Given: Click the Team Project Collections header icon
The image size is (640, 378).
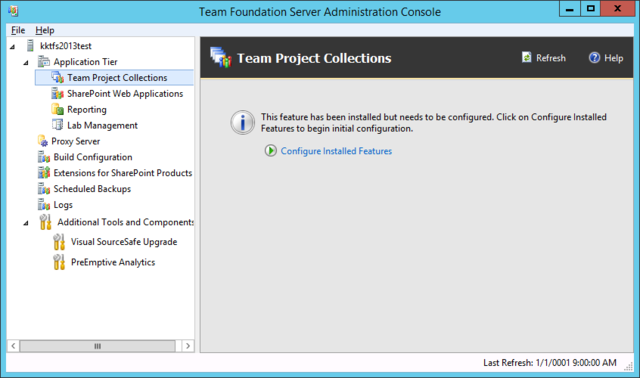Looking at the screenshot, I should point(220,57).
